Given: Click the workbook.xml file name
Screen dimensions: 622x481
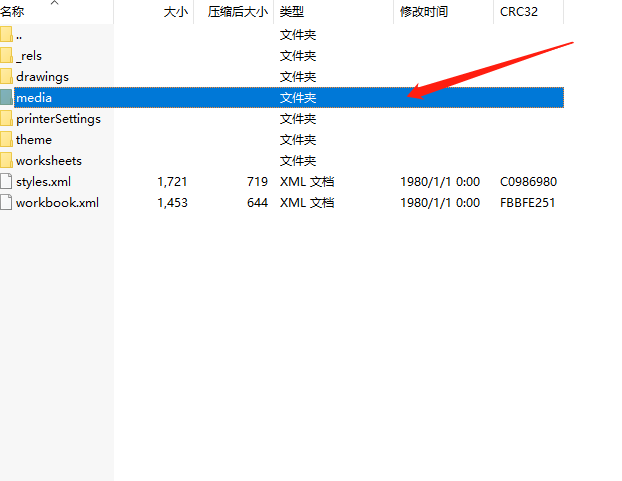Looking at the screenshot, I should (x=57, y=203).
